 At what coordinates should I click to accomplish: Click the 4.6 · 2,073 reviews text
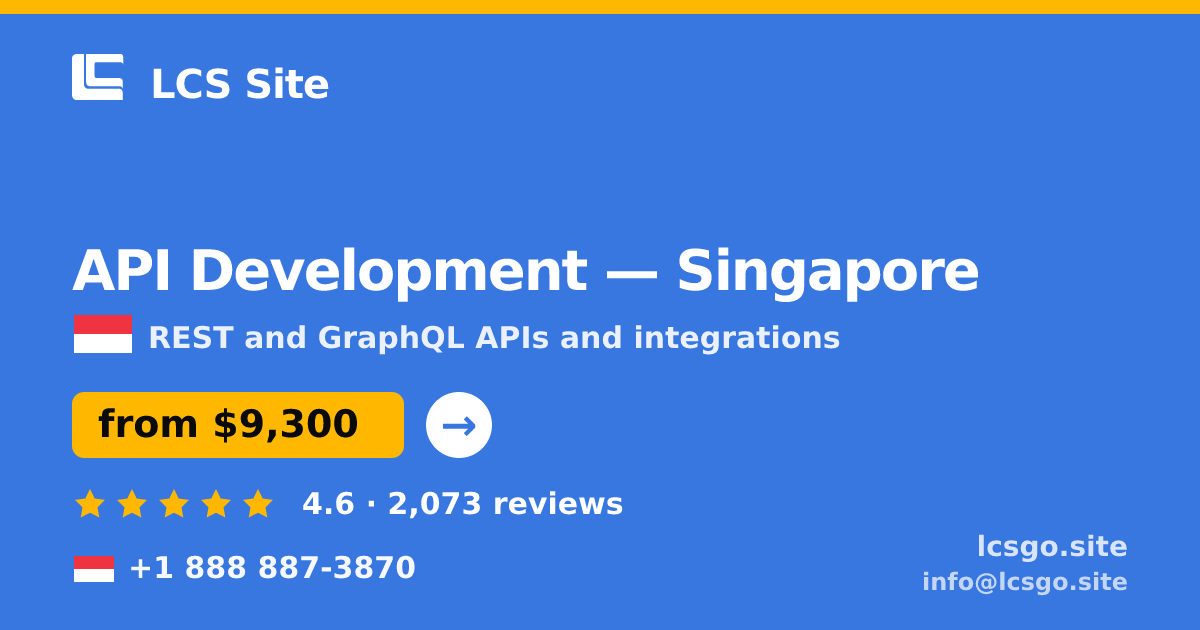coord(462,504)
